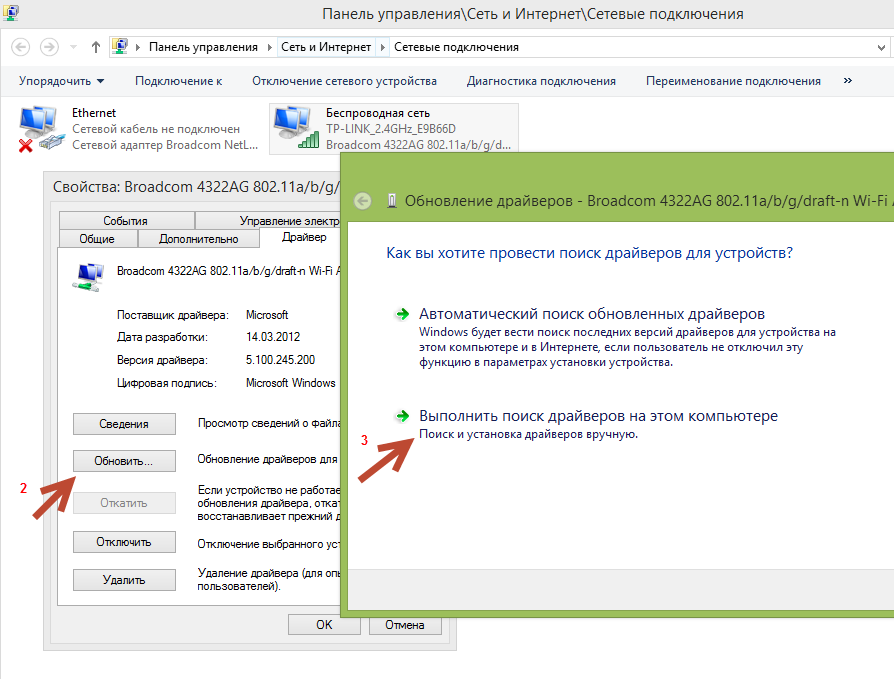This screenshot has height=679, width=894.
Task: Expand the chevron after Сеть и Интернет
Action: (383, 47)
